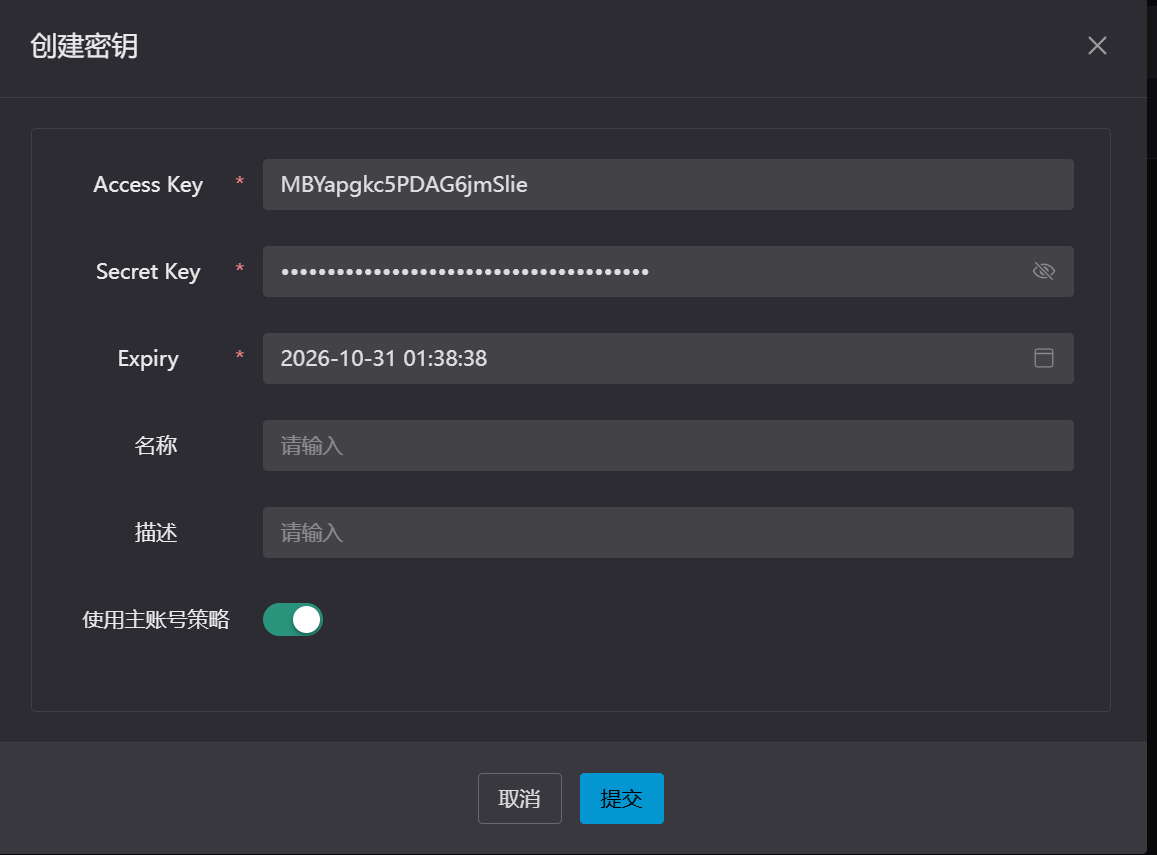Cancel with the 取消 button
Image resolution: width=1157 pixels, height=855 pixels.
click(519, 798)
